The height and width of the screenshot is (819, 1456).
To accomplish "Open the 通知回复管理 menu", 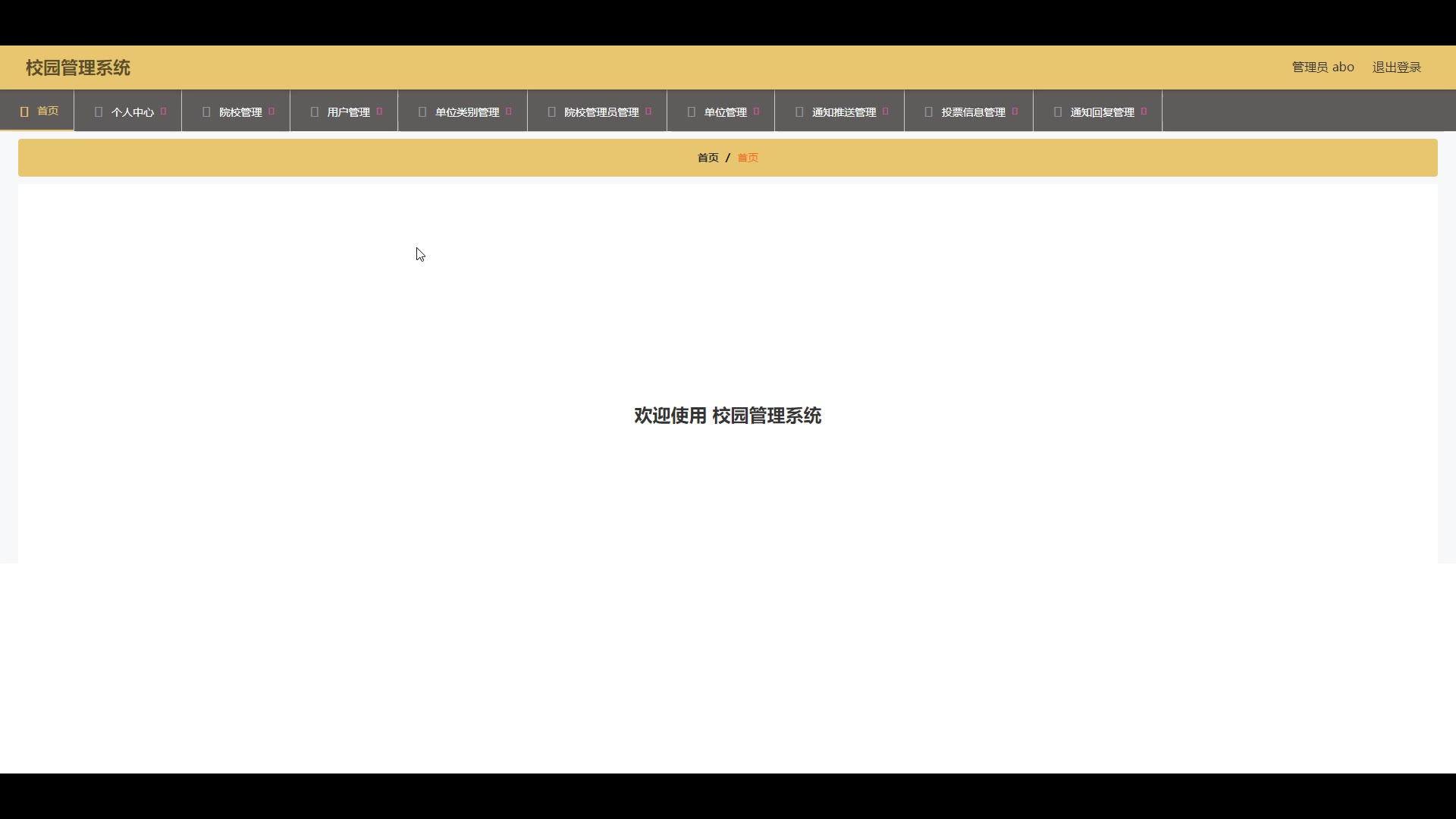I will 1098,111.
